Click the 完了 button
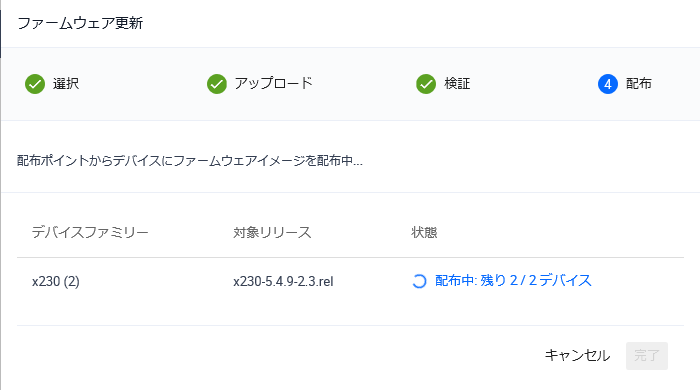Screen dimensions: 700x390 pyautogui.click(x=646, y=356)
